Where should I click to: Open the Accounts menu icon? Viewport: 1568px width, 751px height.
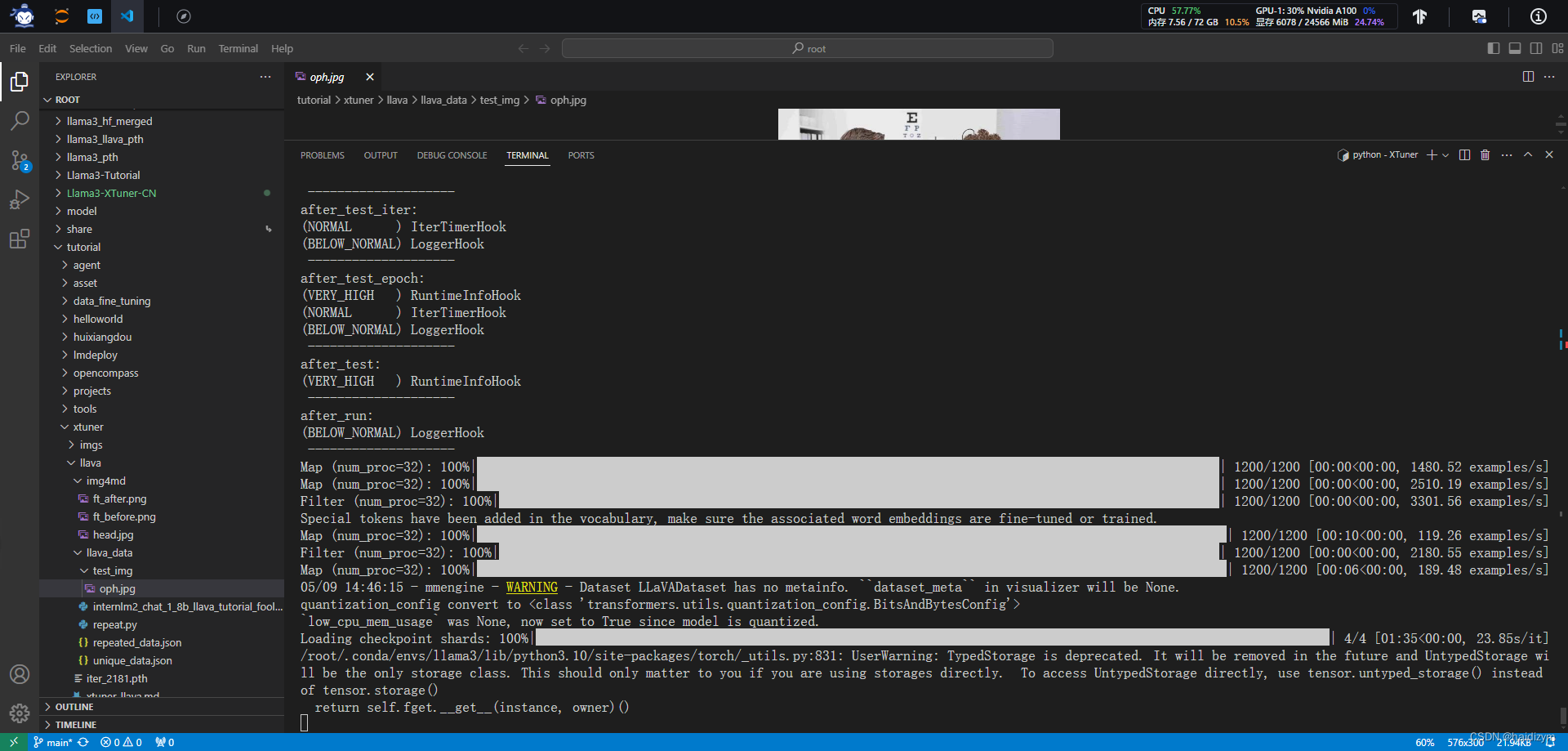(20, 674)
